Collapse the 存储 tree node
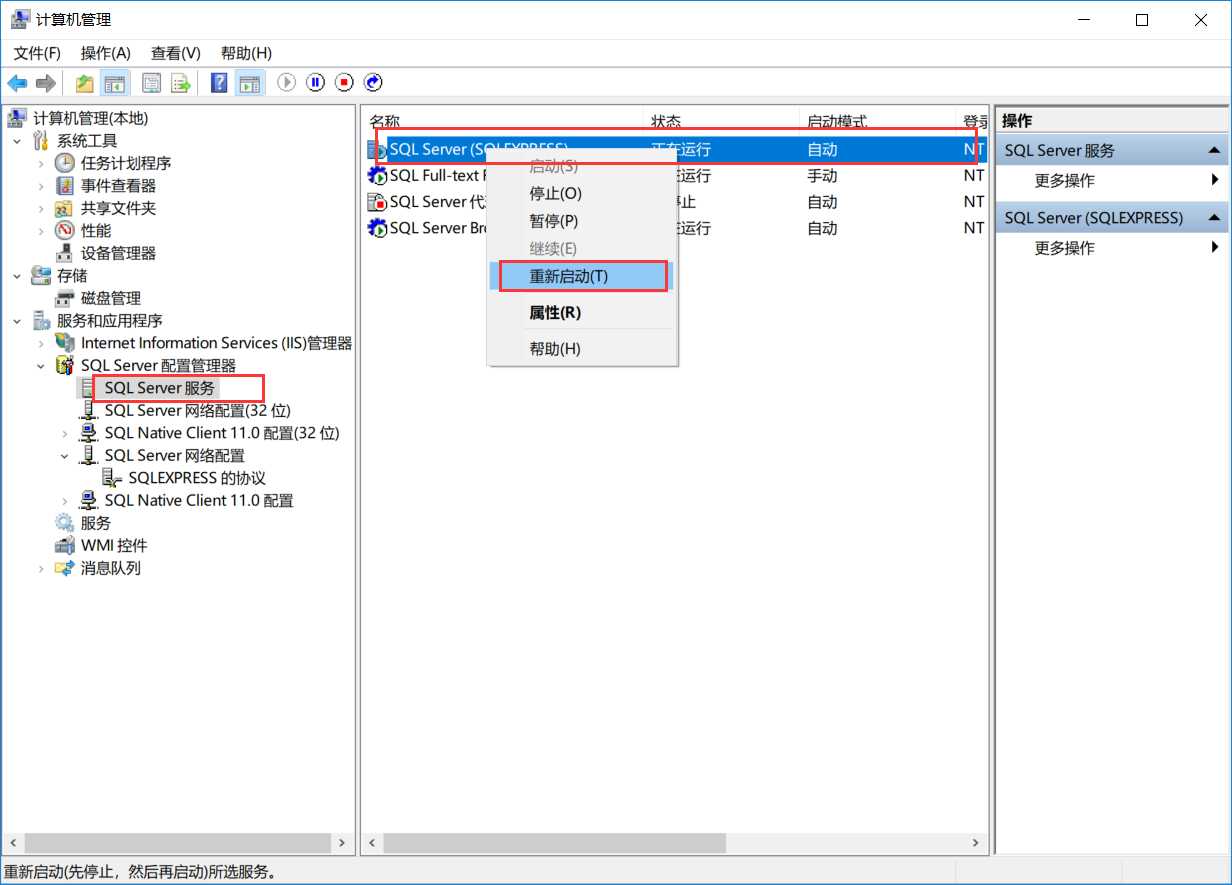The image size is (1232, 885). point(17,276)
